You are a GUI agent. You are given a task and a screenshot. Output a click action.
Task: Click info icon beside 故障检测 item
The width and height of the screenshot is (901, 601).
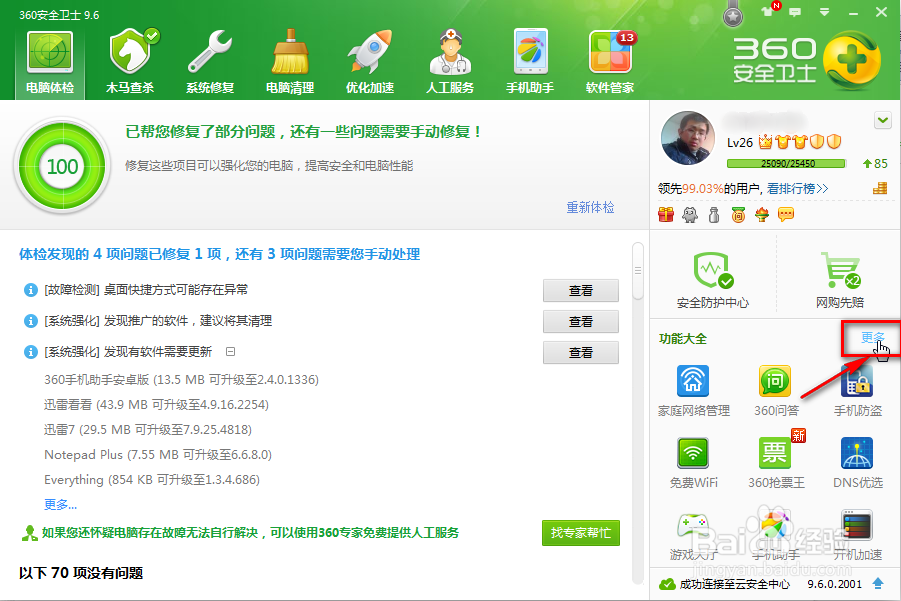[x=30, y=290]
